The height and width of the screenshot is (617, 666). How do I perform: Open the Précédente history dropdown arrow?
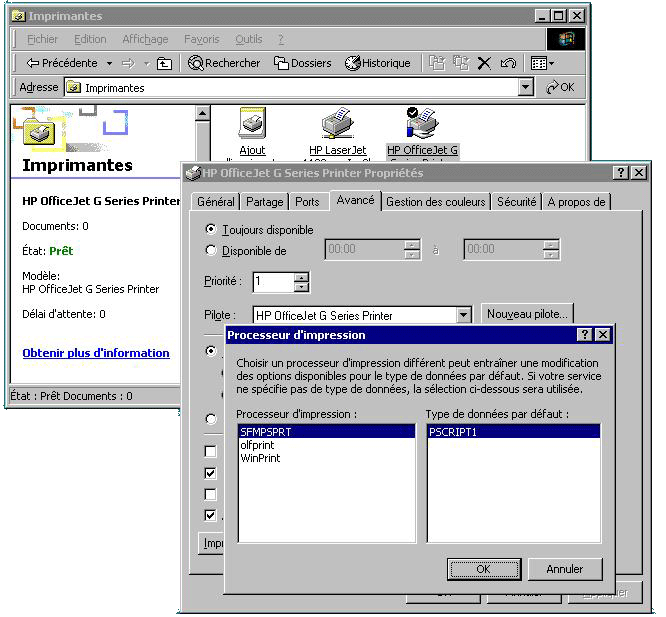(109, 64)
